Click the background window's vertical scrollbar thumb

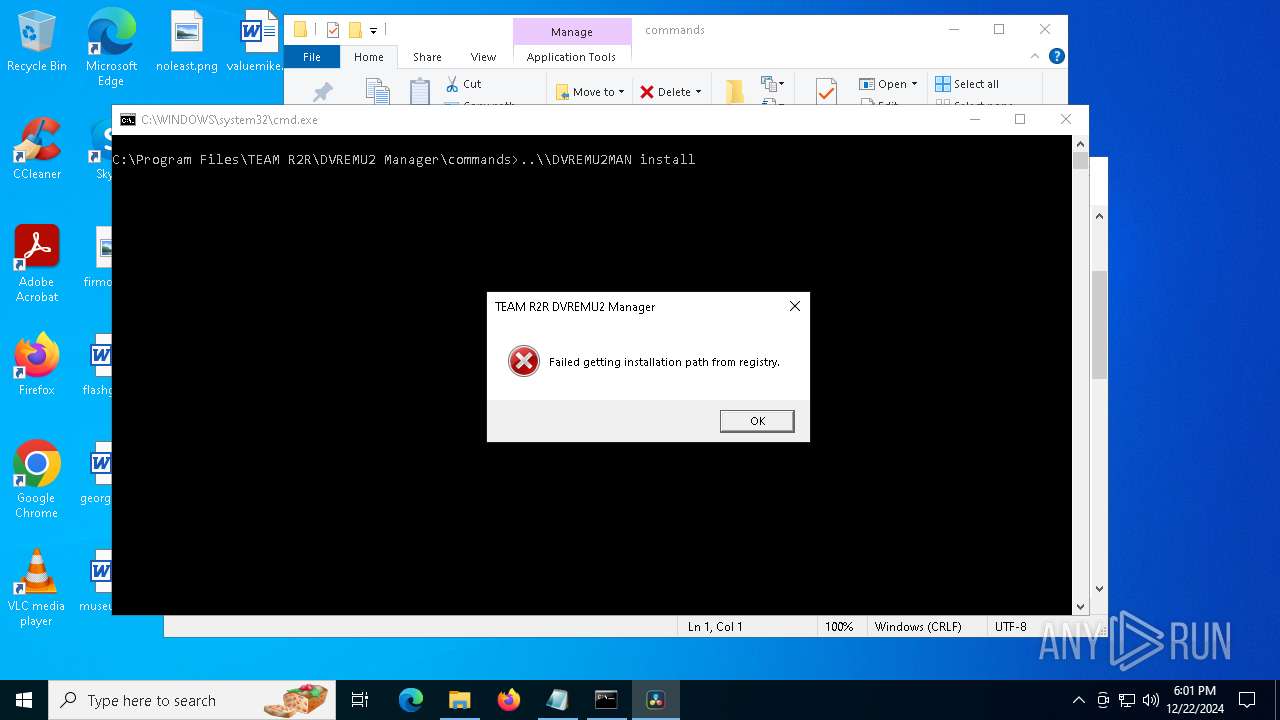click(x=1099, y=325)
